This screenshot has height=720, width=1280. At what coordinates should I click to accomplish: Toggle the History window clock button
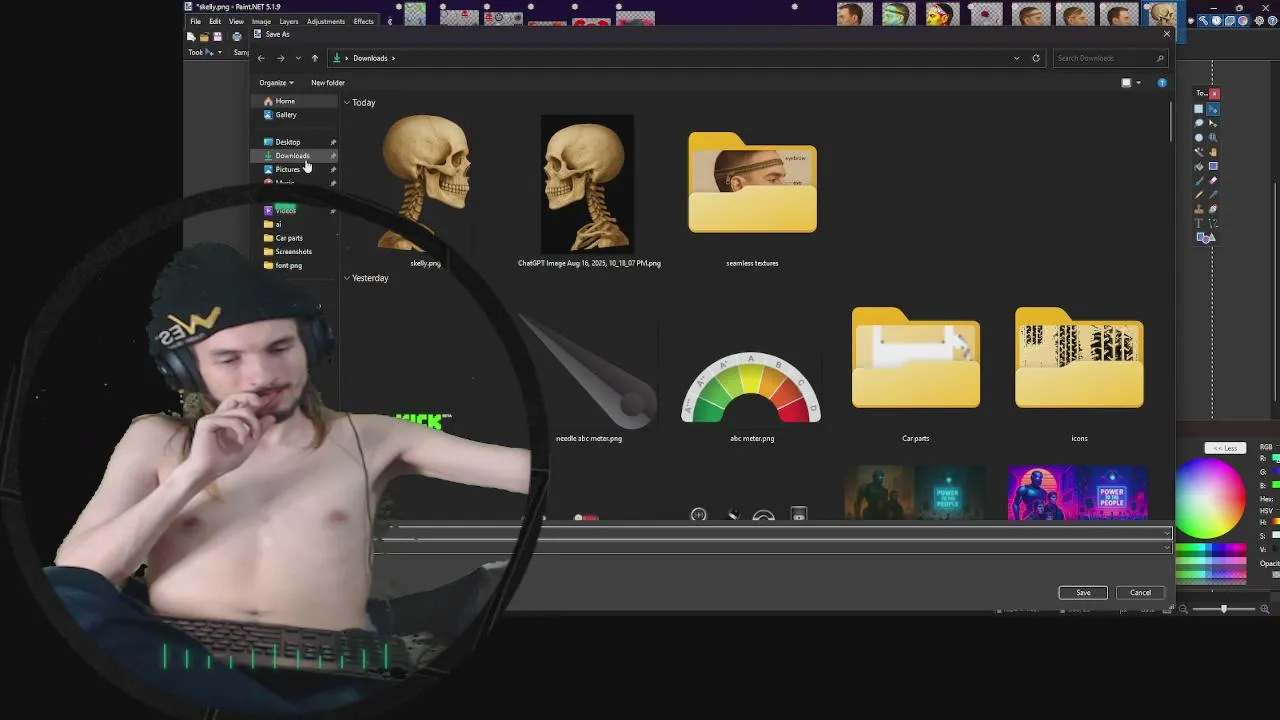click(x=1217, y=20)
